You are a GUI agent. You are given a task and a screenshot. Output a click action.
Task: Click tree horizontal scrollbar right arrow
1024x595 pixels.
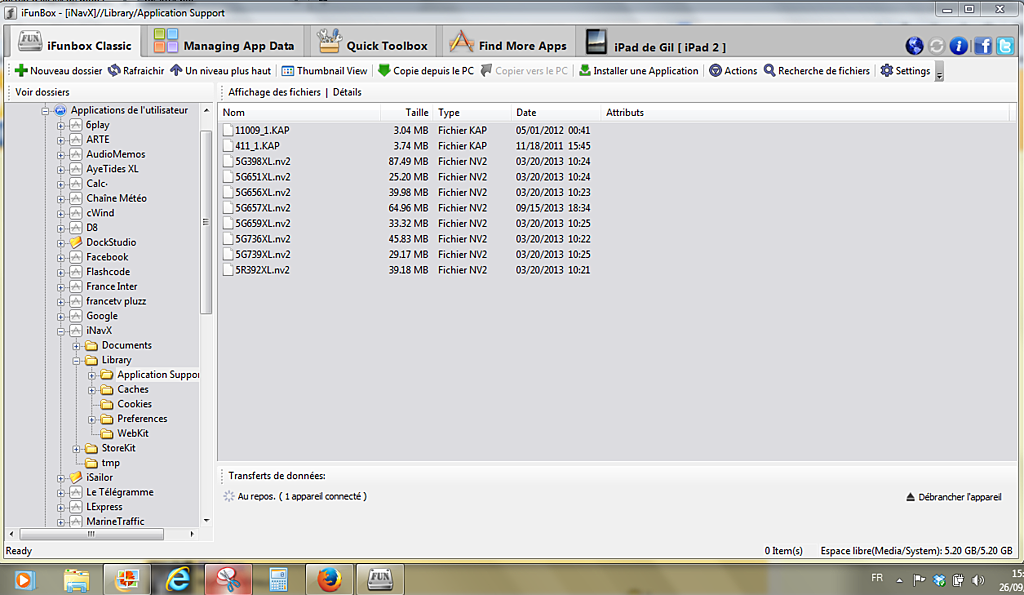pyautogui.click(x=192, y=534)
